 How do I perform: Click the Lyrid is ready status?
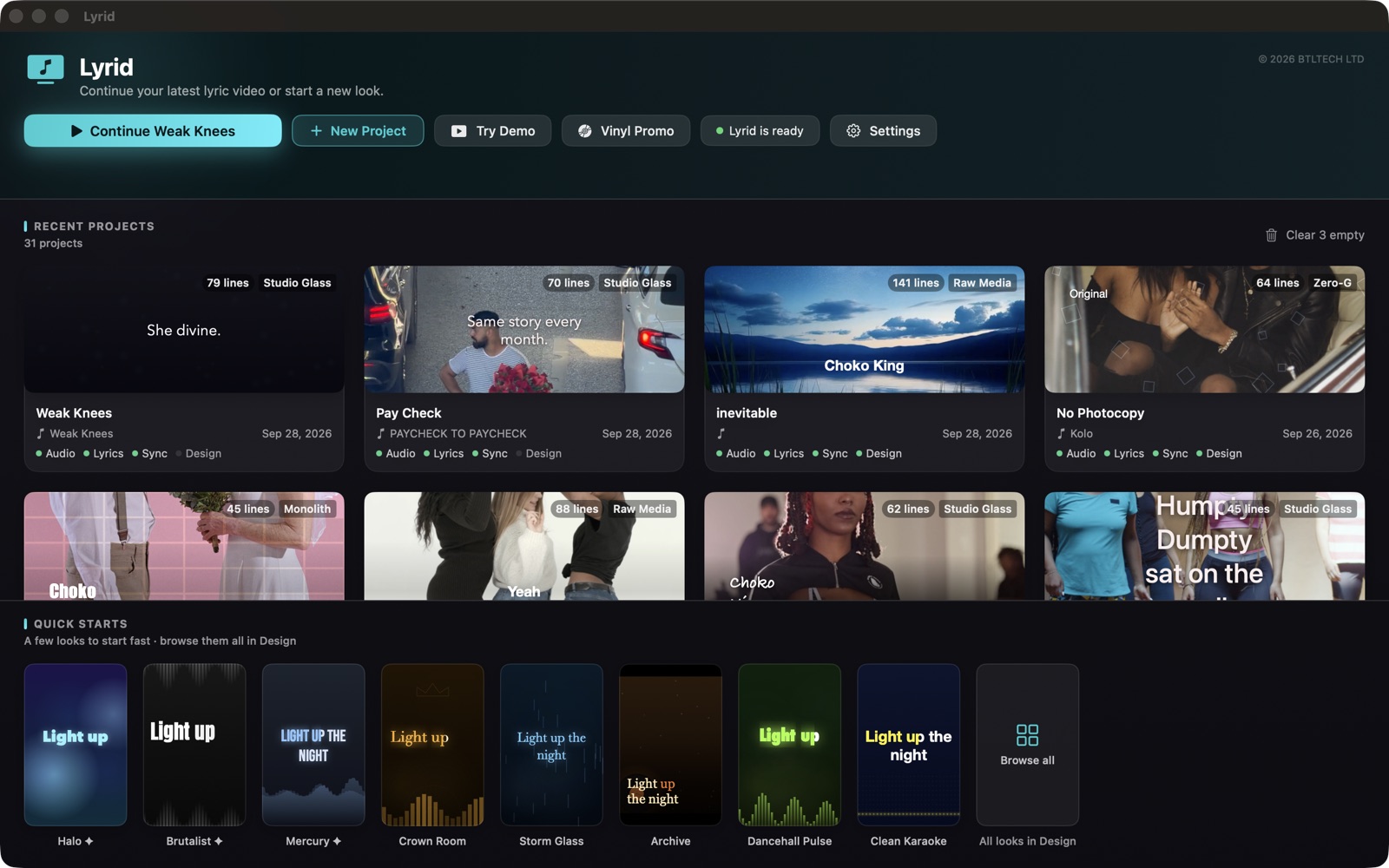[x=760, y=131]
